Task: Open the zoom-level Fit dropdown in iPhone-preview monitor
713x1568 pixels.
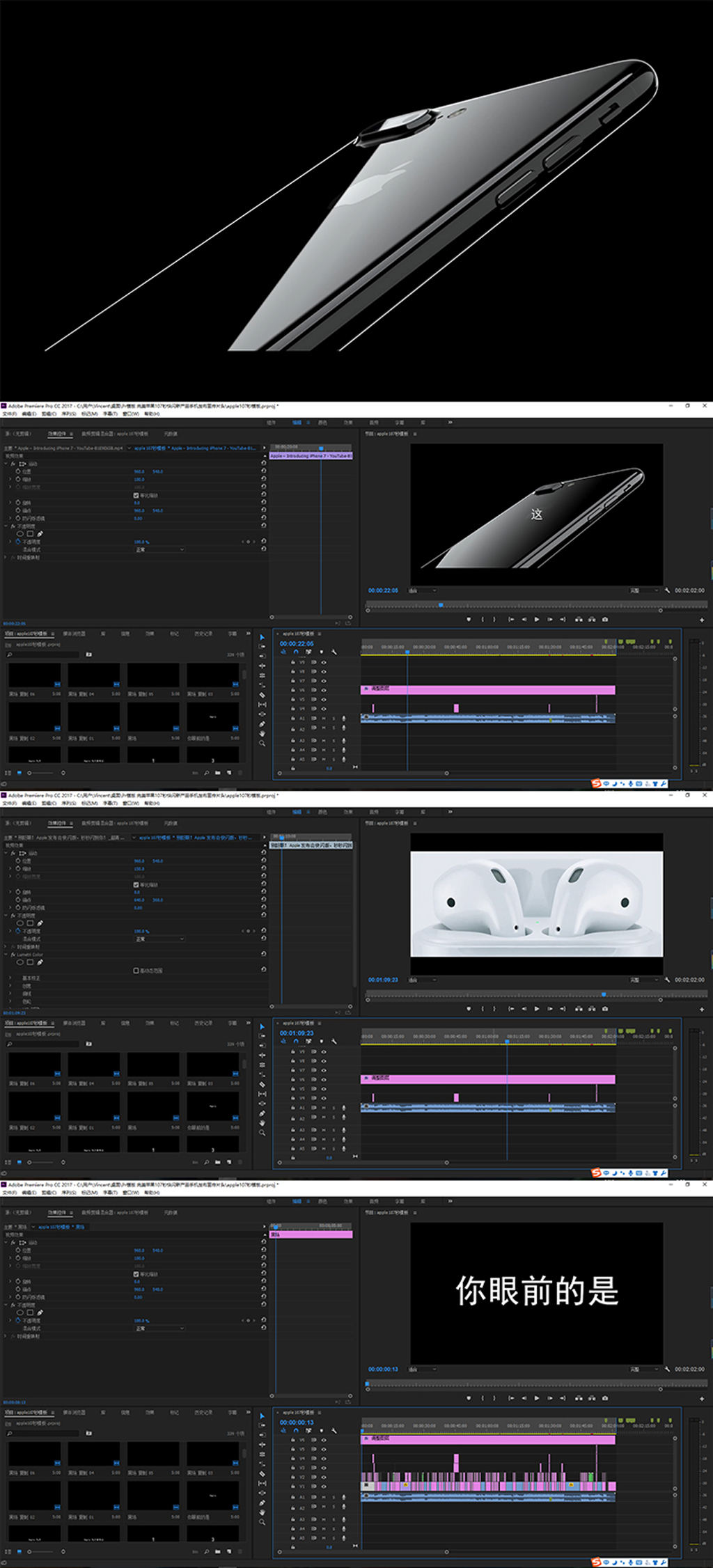Action: (423, 590)
